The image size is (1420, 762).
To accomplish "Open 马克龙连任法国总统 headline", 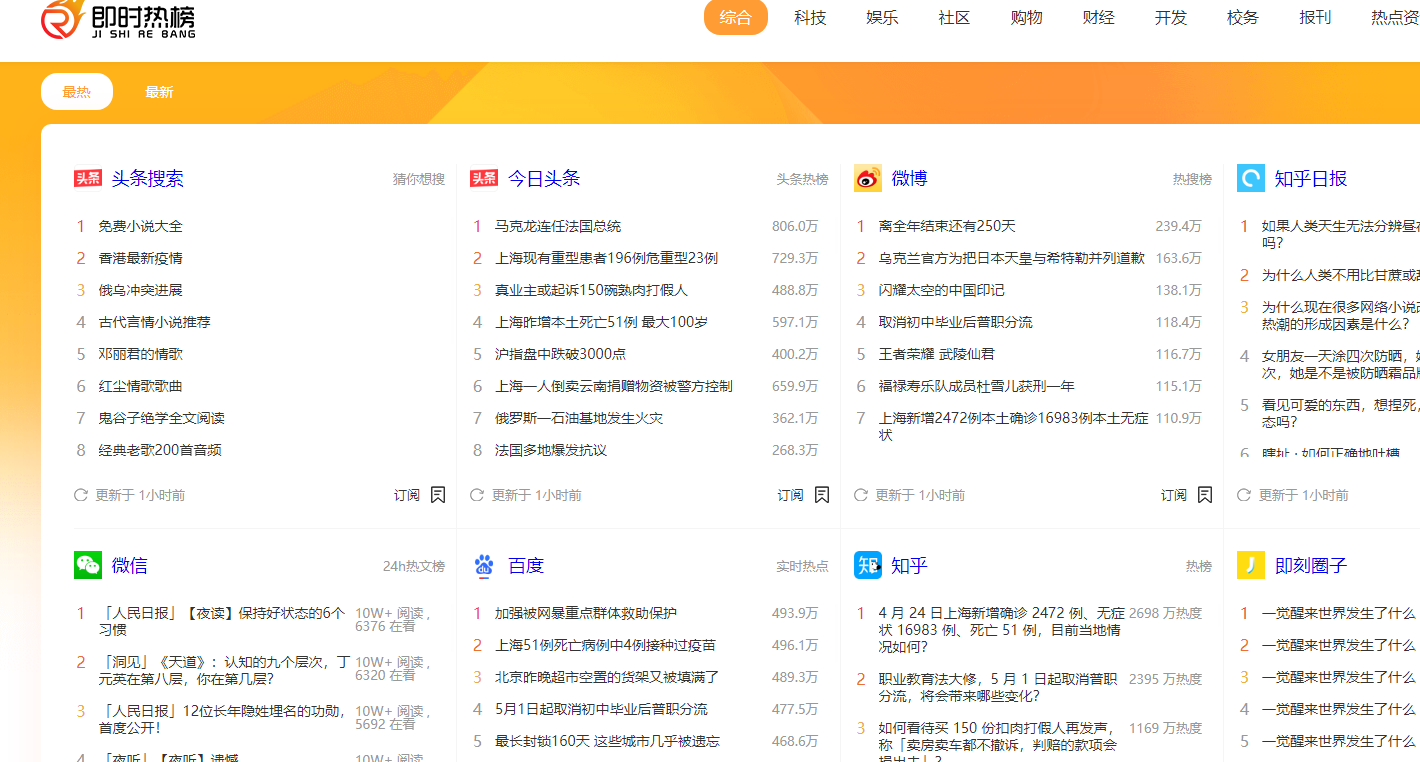I will click(x=558, y=226).
